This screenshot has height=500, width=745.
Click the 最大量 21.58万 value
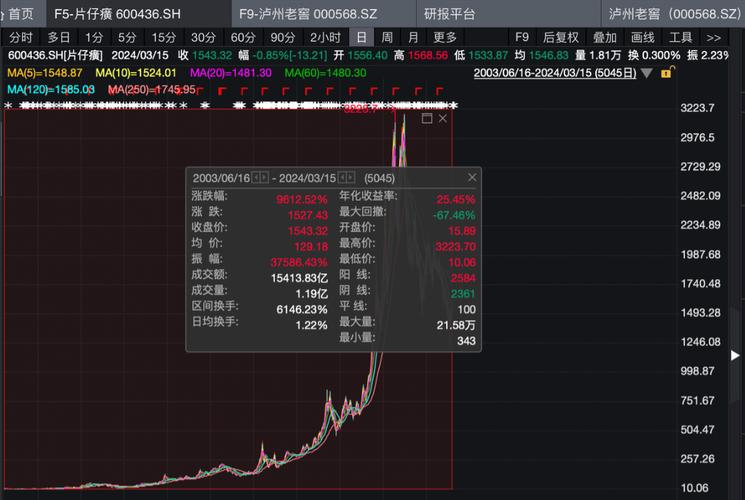coord(456,325)
